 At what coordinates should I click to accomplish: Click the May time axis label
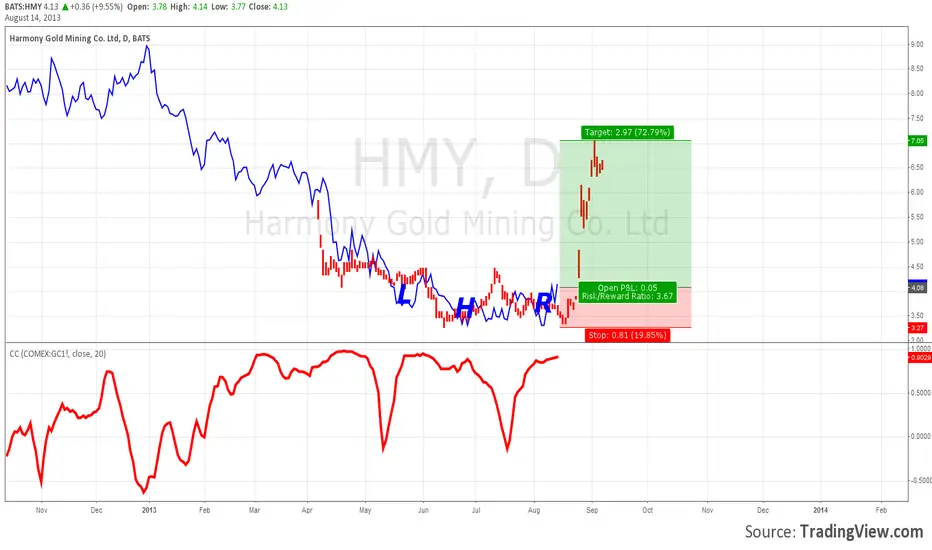tap(365, 510)
